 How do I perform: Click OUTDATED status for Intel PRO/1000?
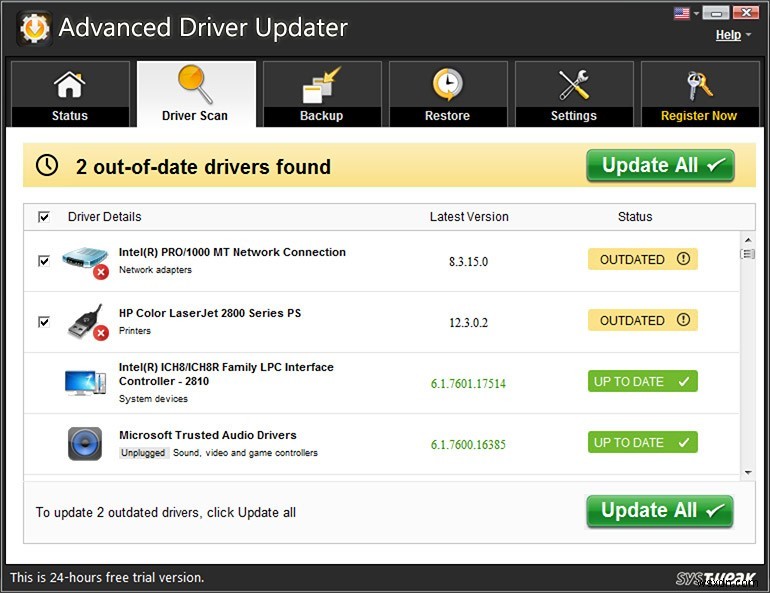(x=643, y=259)
